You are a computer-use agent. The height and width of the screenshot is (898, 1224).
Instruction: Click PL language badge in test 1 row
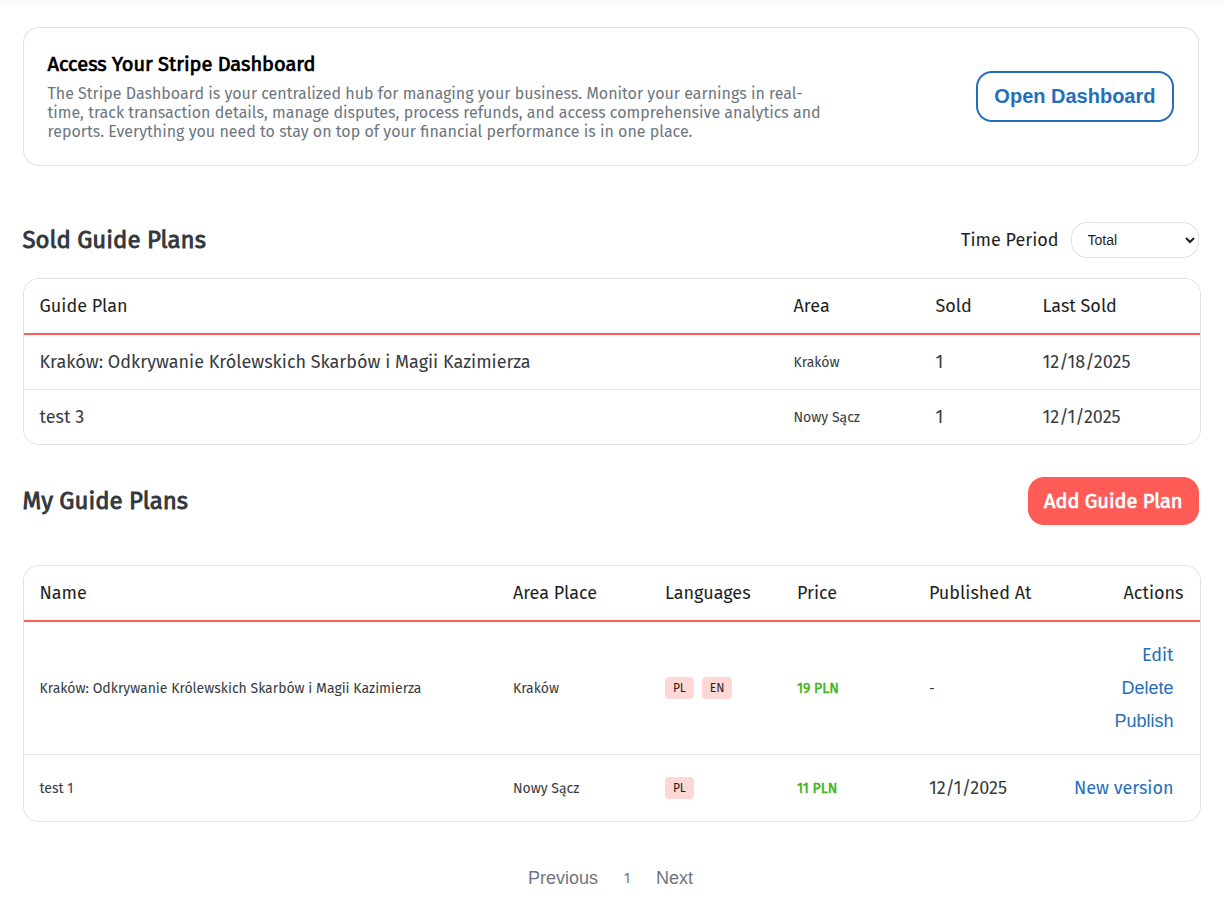(x=679, y=788)
